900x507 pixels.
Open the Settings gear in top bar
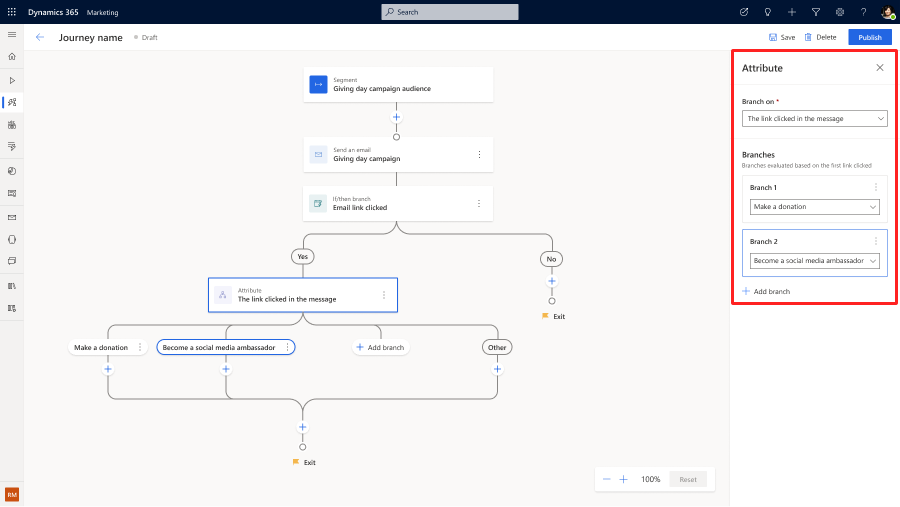[x=839, y=12]
